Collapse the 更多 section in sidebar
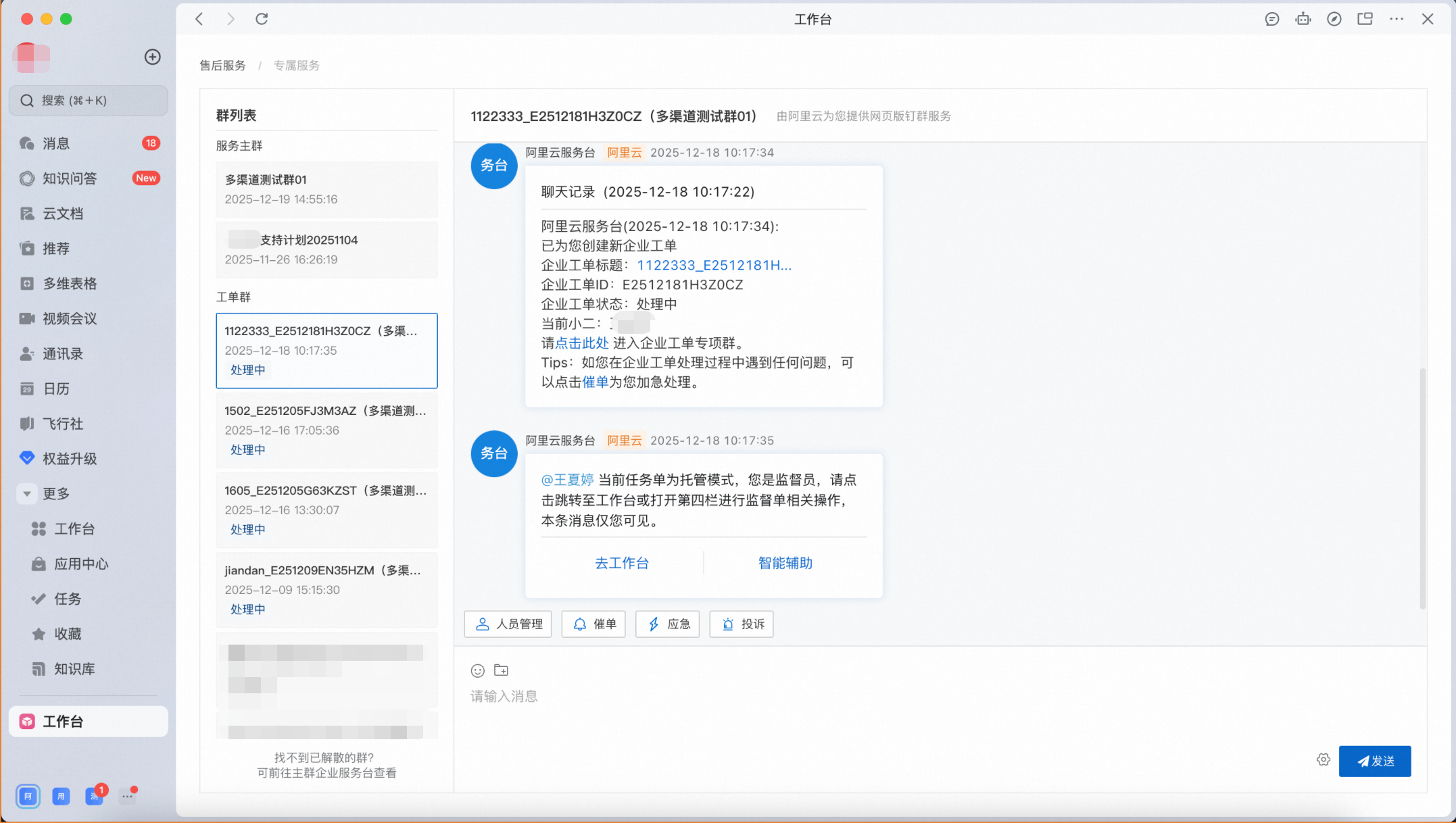The width and height of the screenshot is (1456, 823). tap(27, 494)
